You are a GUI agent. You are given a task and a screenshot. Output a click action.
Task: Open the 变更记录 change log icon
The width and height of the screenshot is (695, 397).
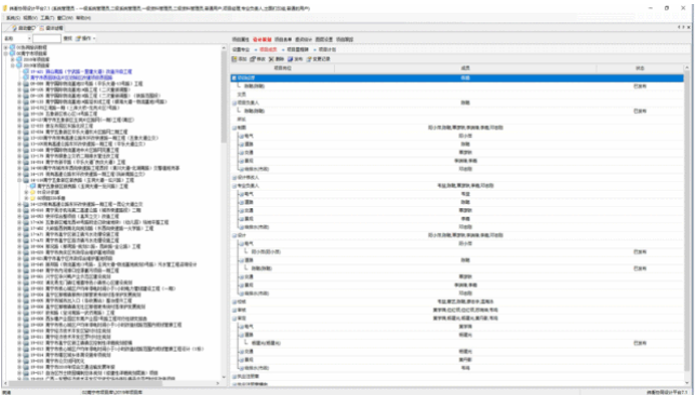point(309,59)
